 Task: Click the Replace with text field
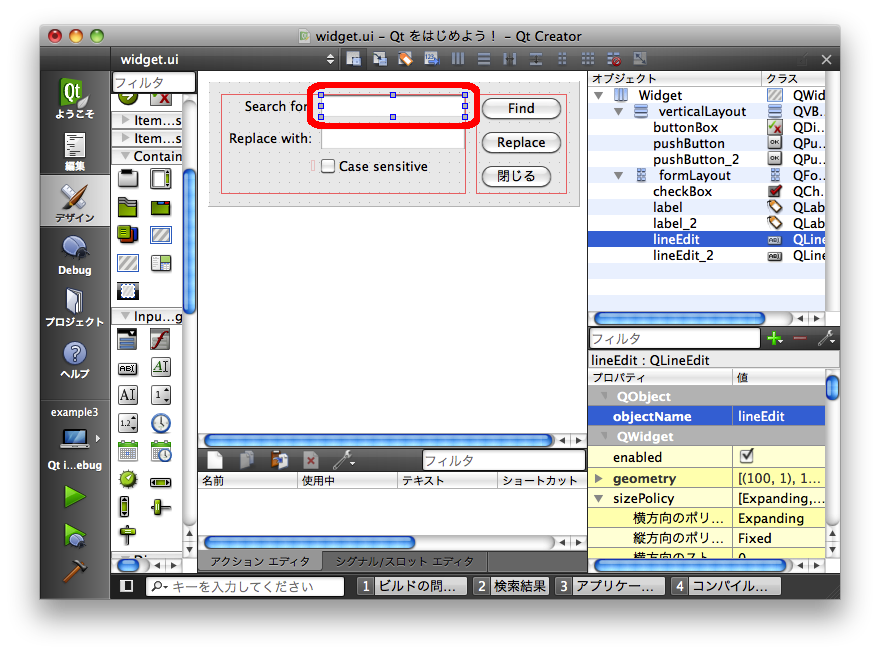pos(392,139)
